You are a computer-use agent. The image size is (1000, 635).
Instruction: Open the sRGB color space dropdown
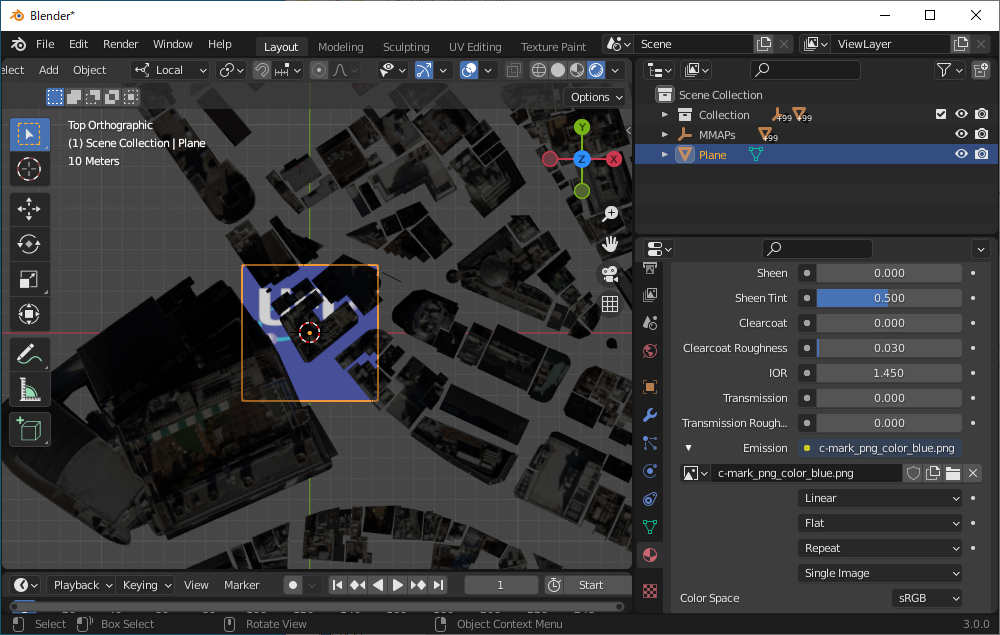(927, 598)
